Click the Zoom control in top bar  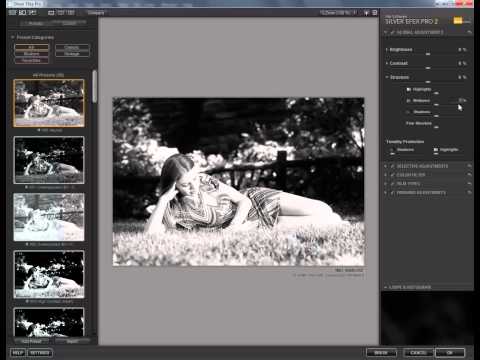click(338, 13)
